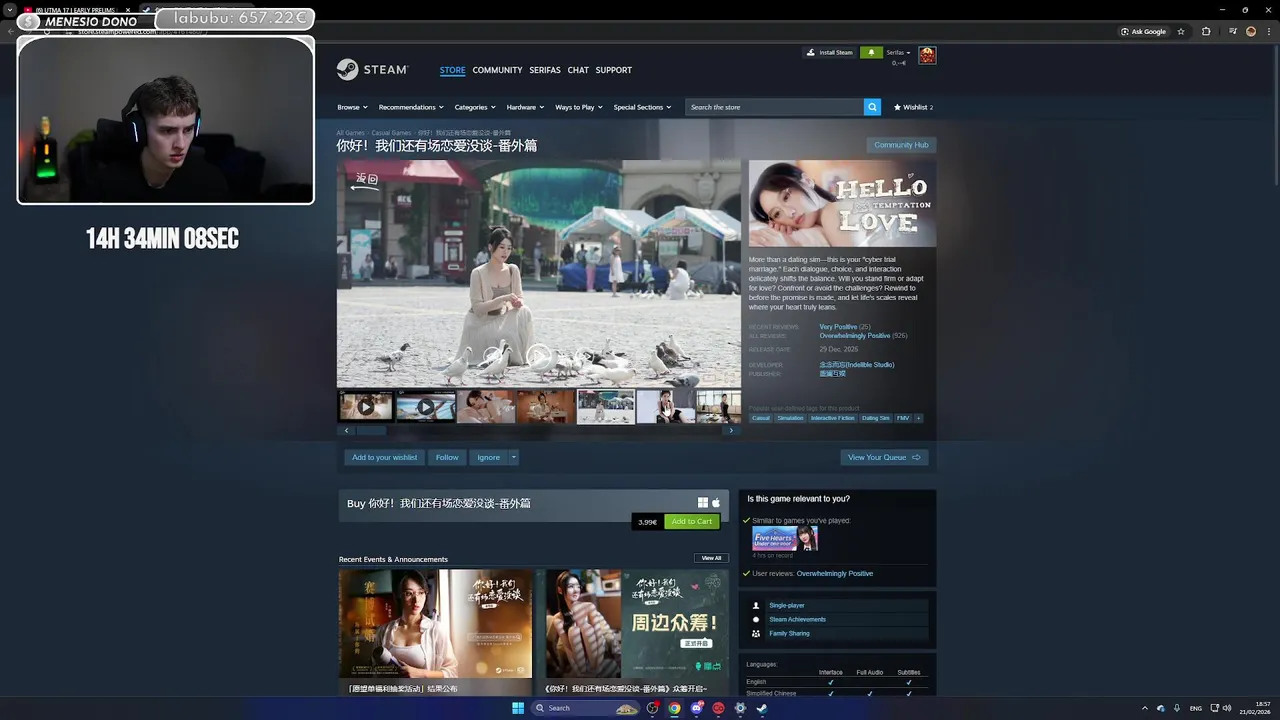Show hidden system tray icons chevron
This screenshot has height=720, width=1280.
1145,708
